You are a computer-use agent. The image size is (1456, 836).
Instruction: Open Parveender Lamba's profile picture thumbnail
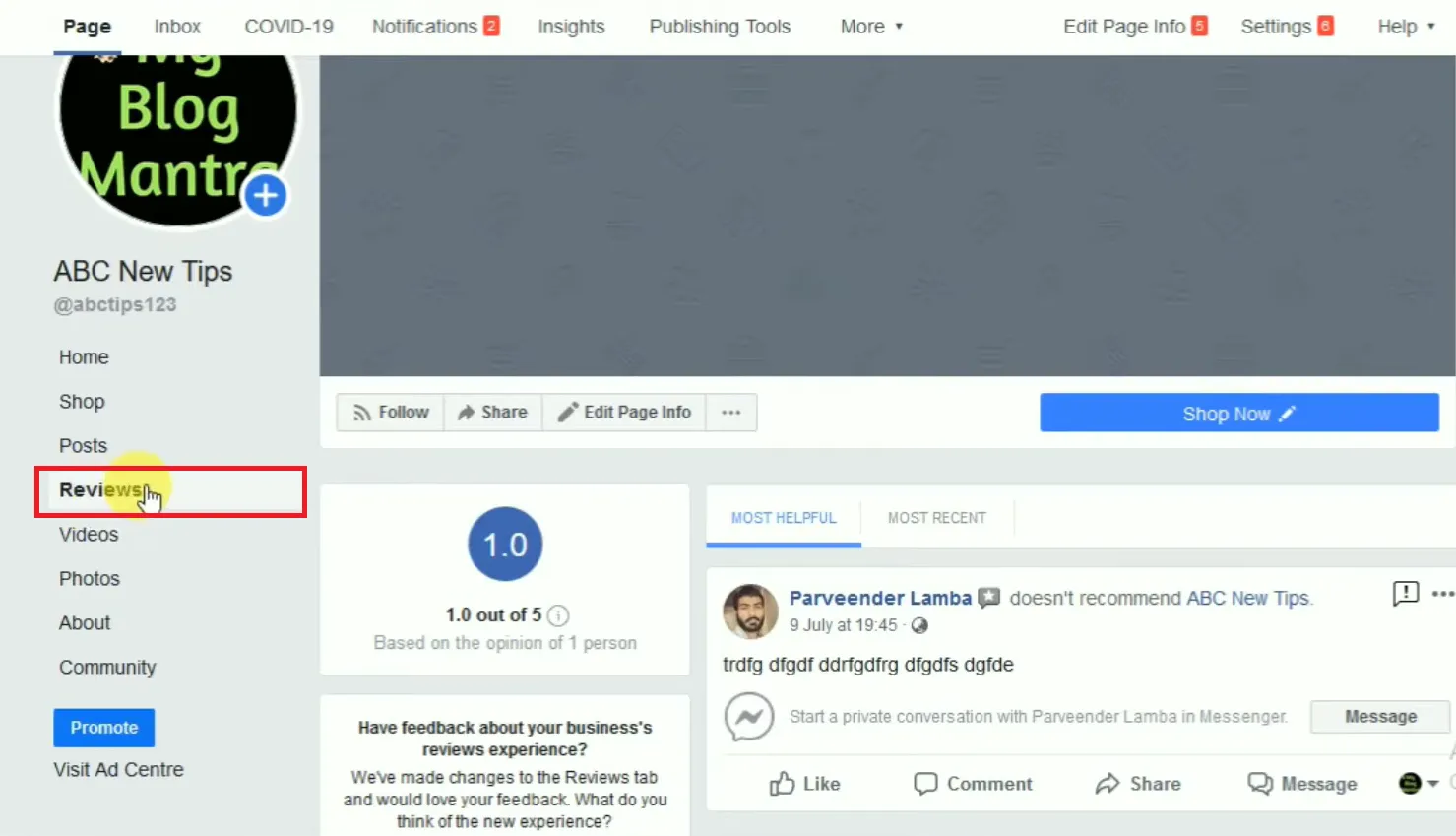click(x=750, y=611)
